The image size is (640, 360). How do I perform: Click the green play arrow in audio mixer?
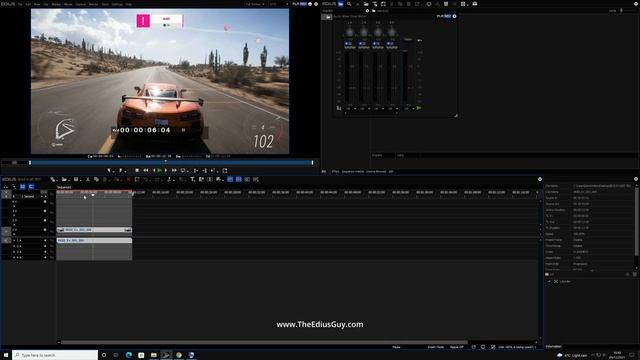[x=419, y=108]
